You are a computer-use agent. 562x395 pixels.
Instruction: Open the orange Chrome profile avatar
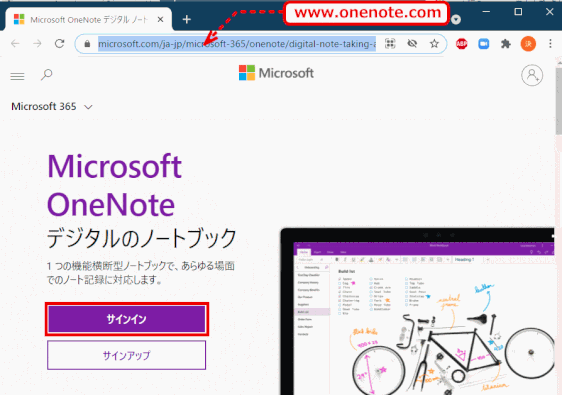point(528,44)
